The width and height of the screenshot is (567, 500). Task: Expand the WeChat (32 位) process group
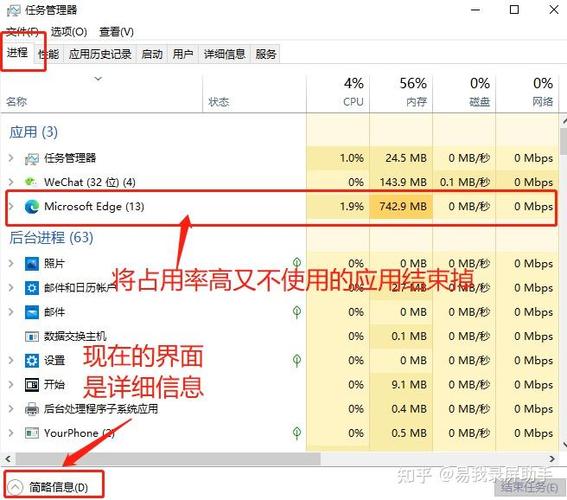pos(11,182)
